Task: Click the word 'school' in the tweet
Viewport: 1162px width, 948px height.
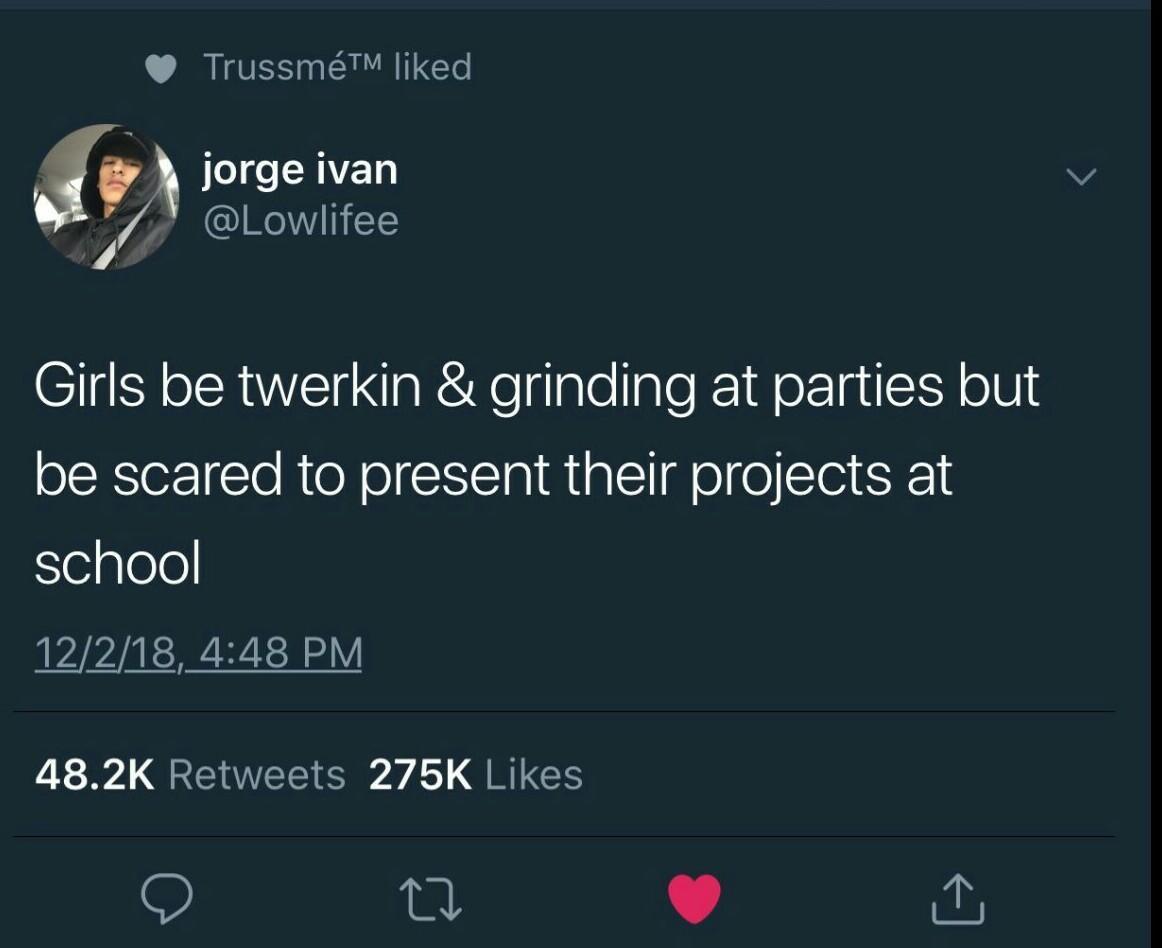Action: 118,563
